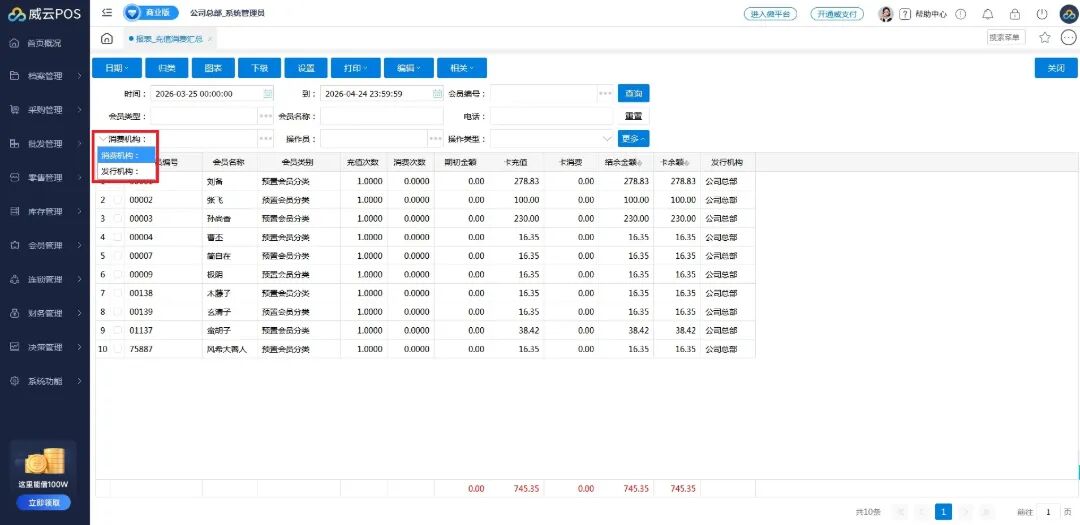Screen dimensions: 1080x525
Task: Expand 档案管理 in the sidebar
Action: [x=45, y=76]
